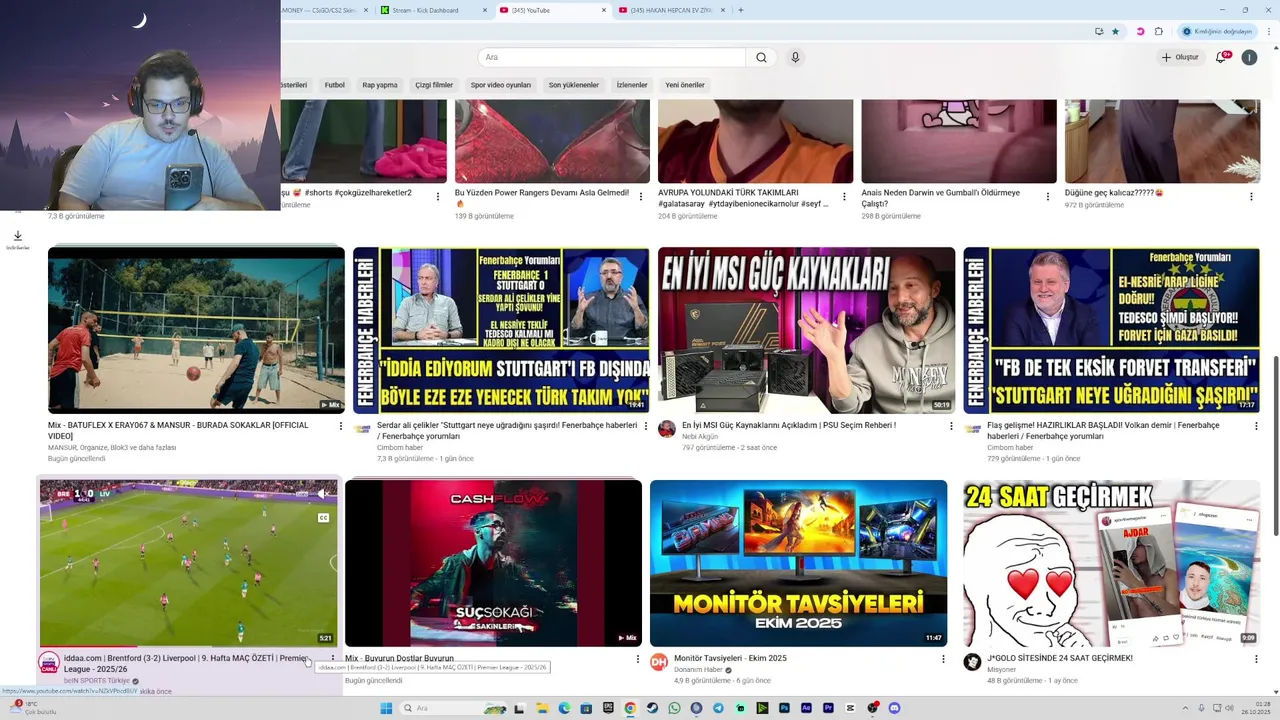Open Cimbom haber avatar on Flaş gelişme
Screen dimensions: 1280x720
tap(972, 429)
